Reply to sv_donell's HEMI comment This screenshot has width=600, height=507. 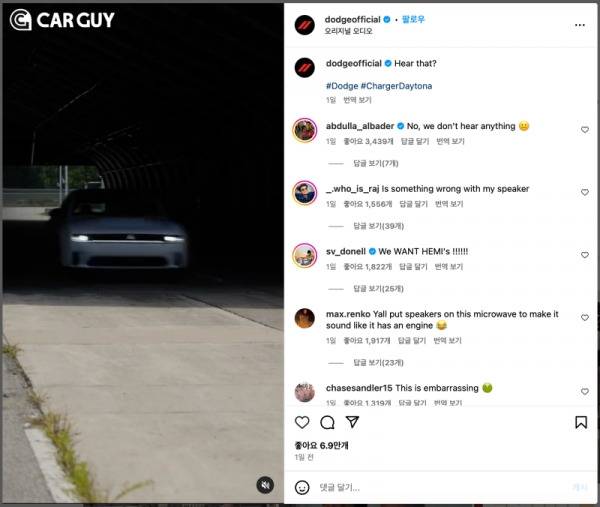coord(413,267)
